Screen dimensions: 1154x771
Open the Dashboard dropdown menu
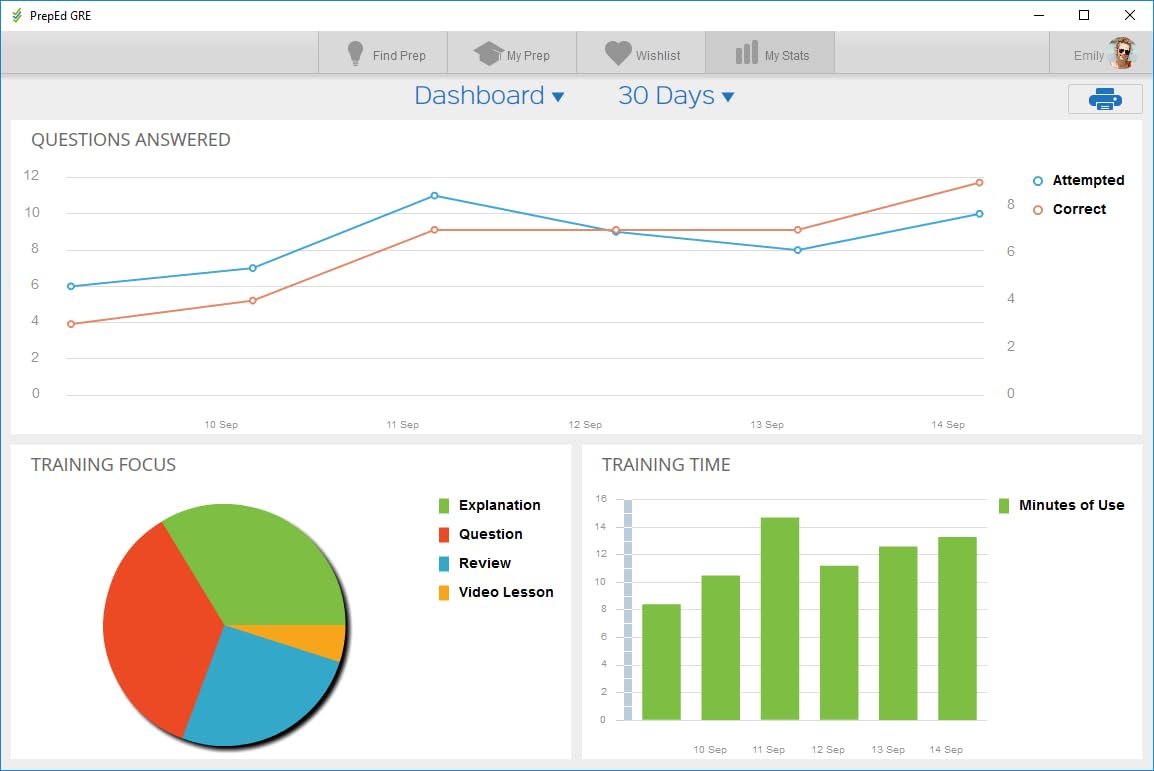(x=489, y=96)
